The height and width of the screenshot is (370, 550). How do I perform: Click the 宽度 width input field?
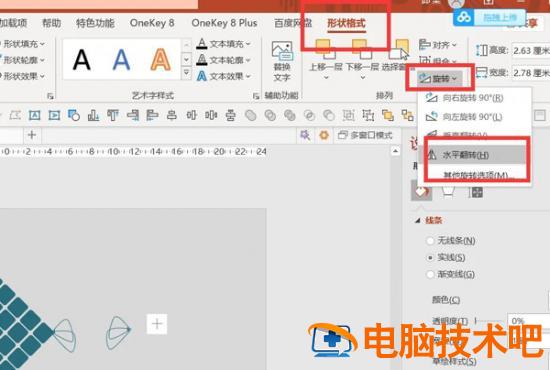(531, 73)
